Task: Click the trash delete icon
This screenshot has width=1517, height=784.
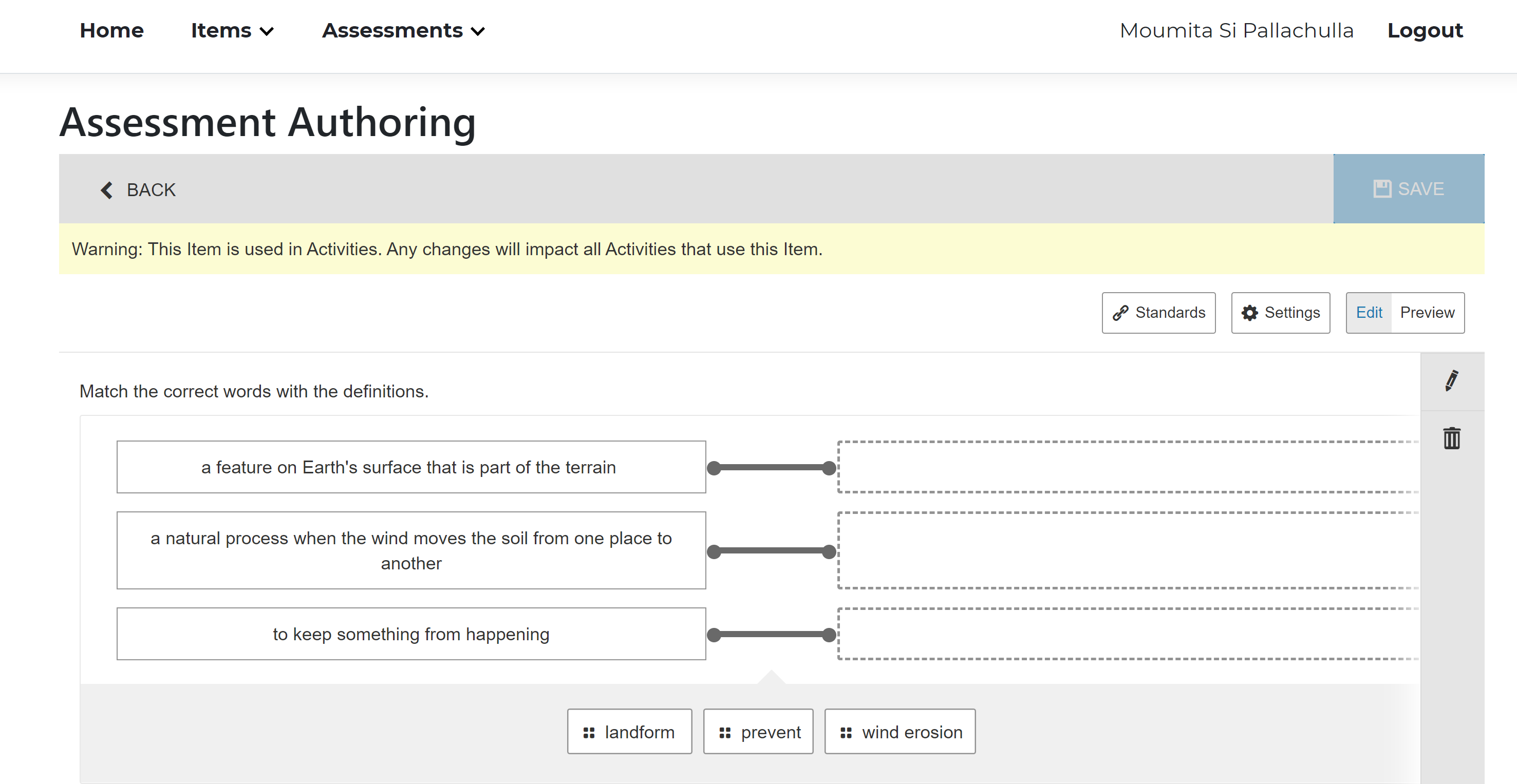Action: pyautogui.click(x=1452, y=438)
